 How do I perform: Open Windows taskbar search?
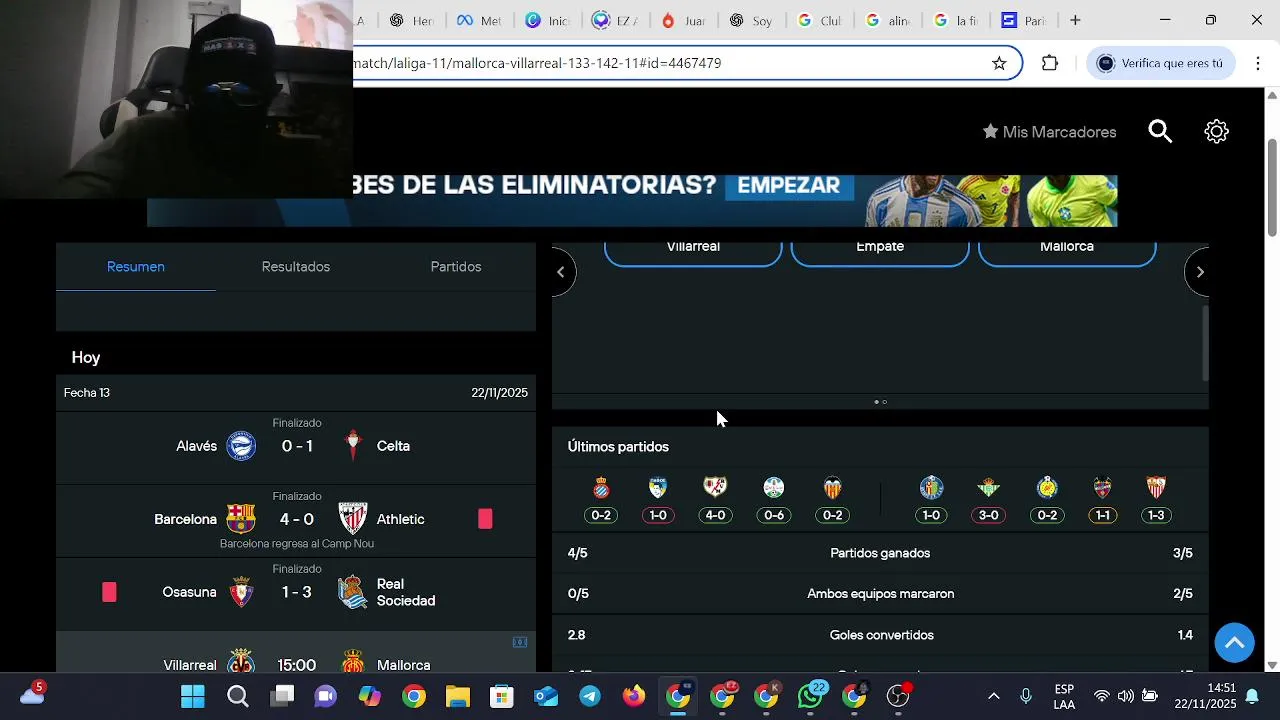tap(237, 696)
